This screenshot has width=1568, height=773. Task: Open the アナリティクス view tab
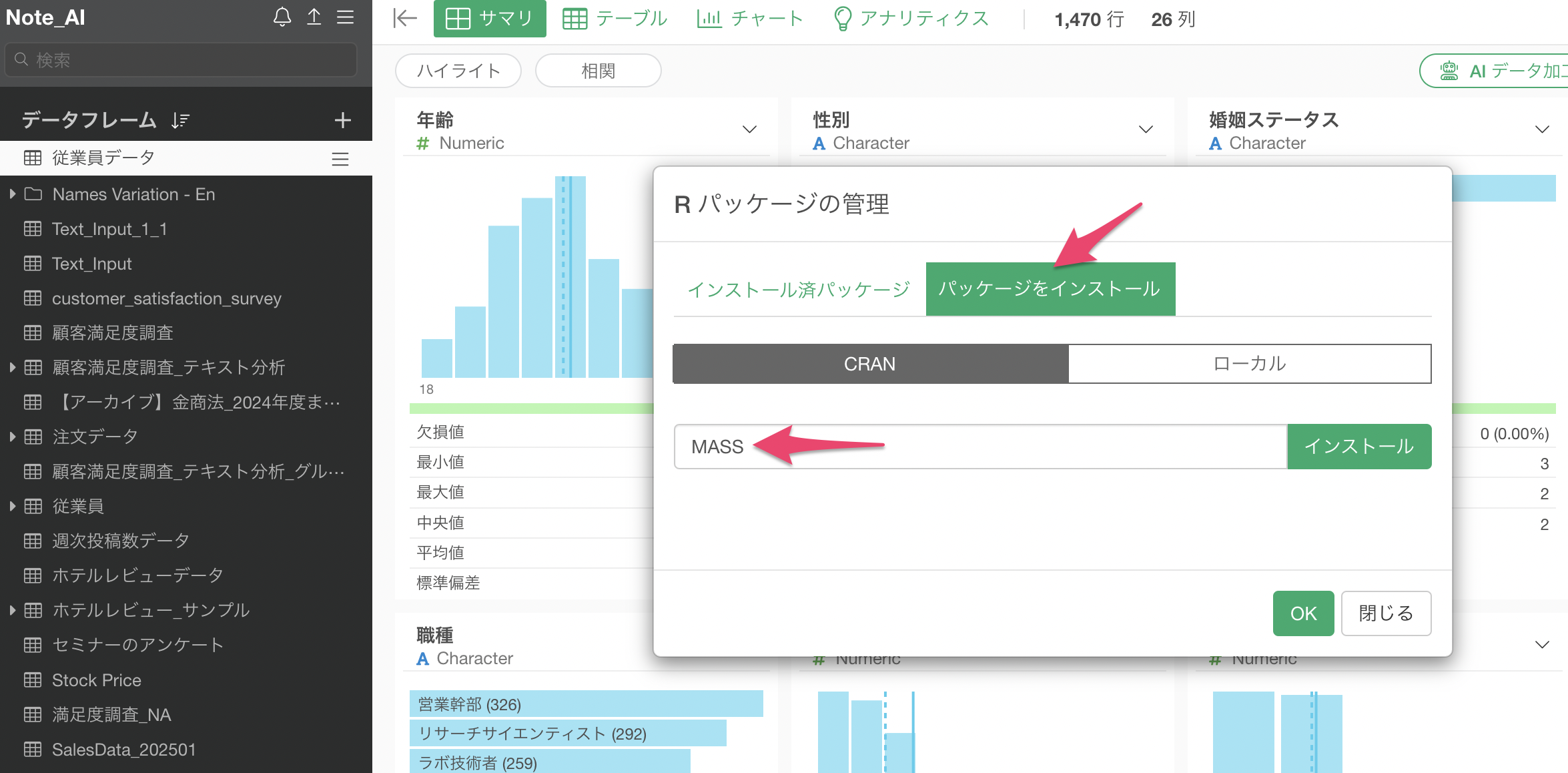click(x=911, y=19)
